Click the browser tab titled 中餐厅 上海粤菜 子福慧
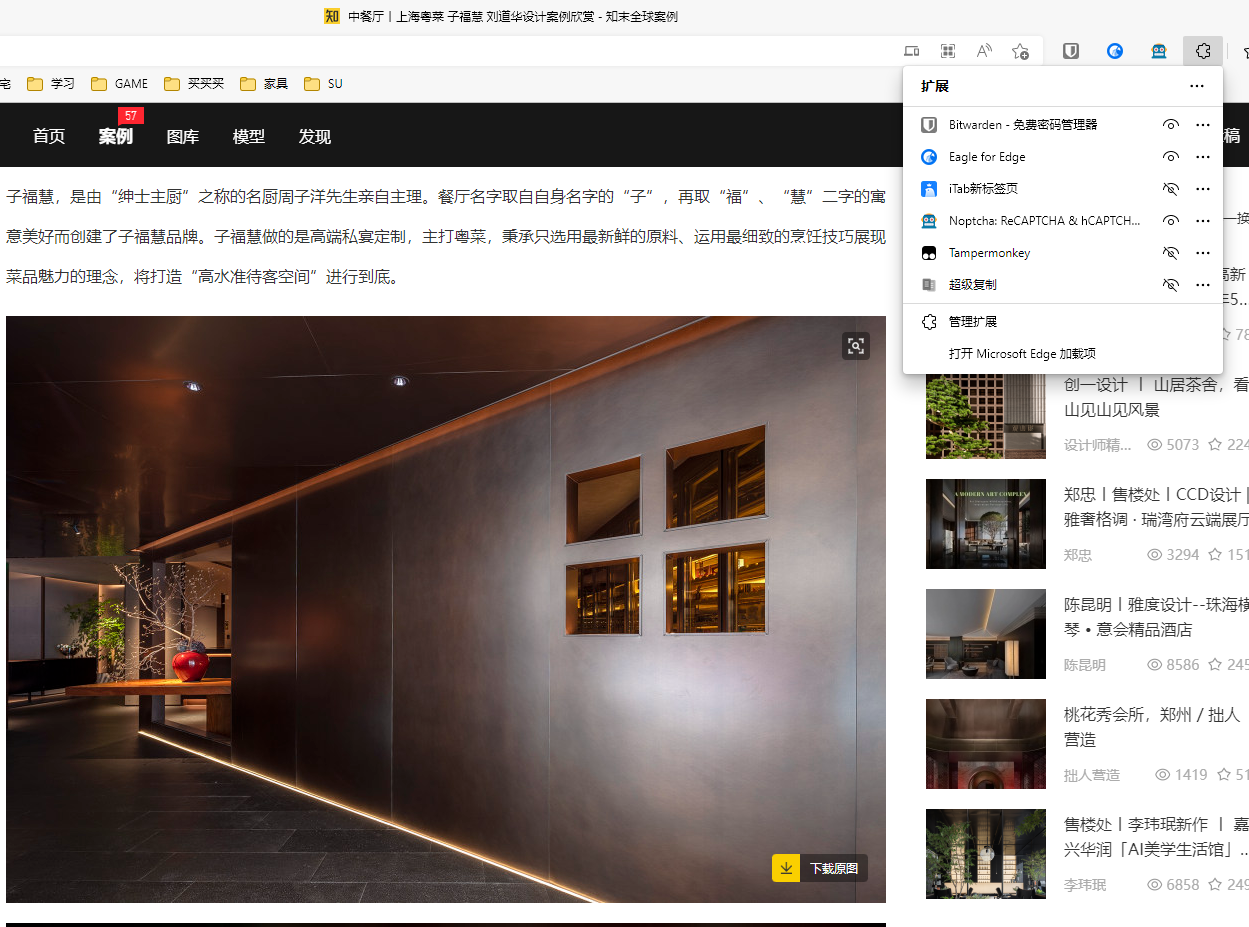The image size is (1249, 927). click(501, 16)
